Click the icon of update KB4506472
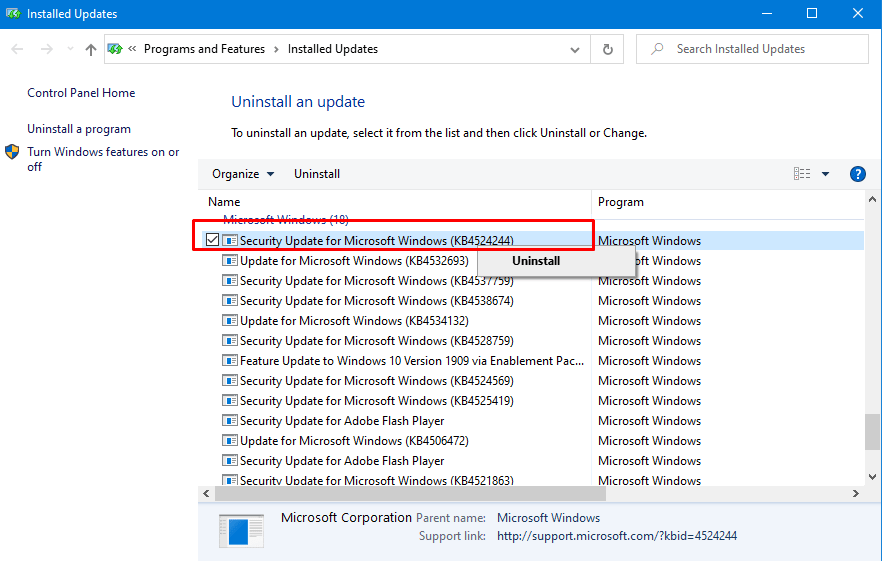 230,441
